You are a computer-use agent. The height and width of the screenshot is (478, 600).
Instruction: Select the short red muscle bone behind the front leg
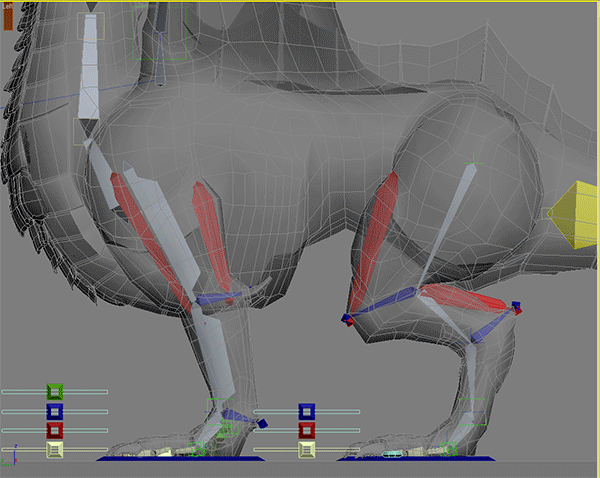click(212, 237)
